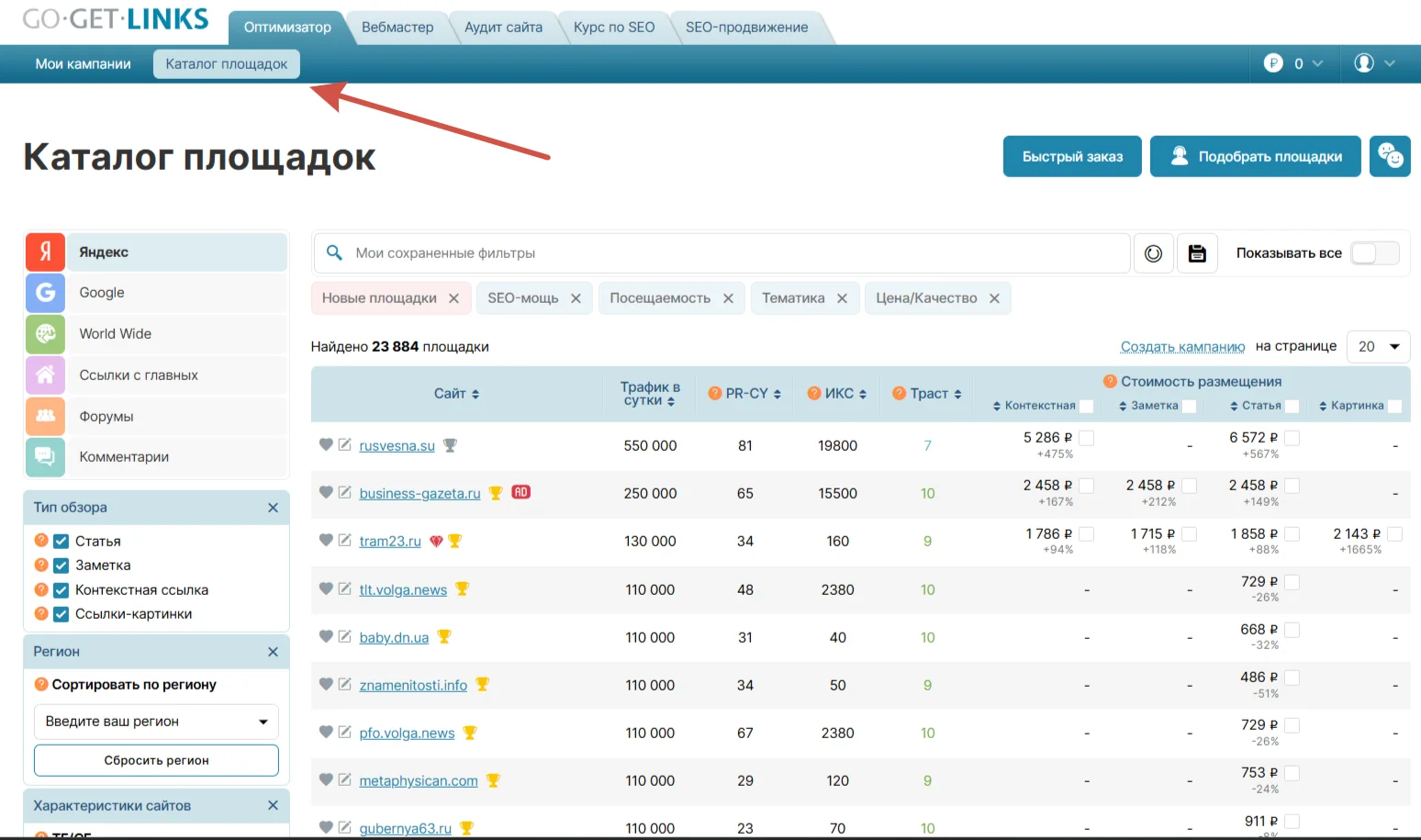
Task: Click the GO·GET·LINKS logo
Action: (x=116, y=18)
